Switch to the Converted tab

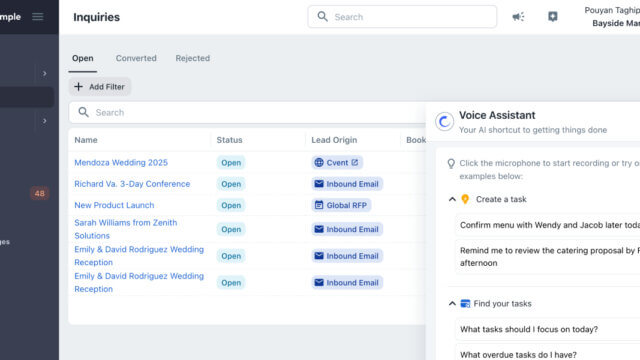[x=136, y=58]
